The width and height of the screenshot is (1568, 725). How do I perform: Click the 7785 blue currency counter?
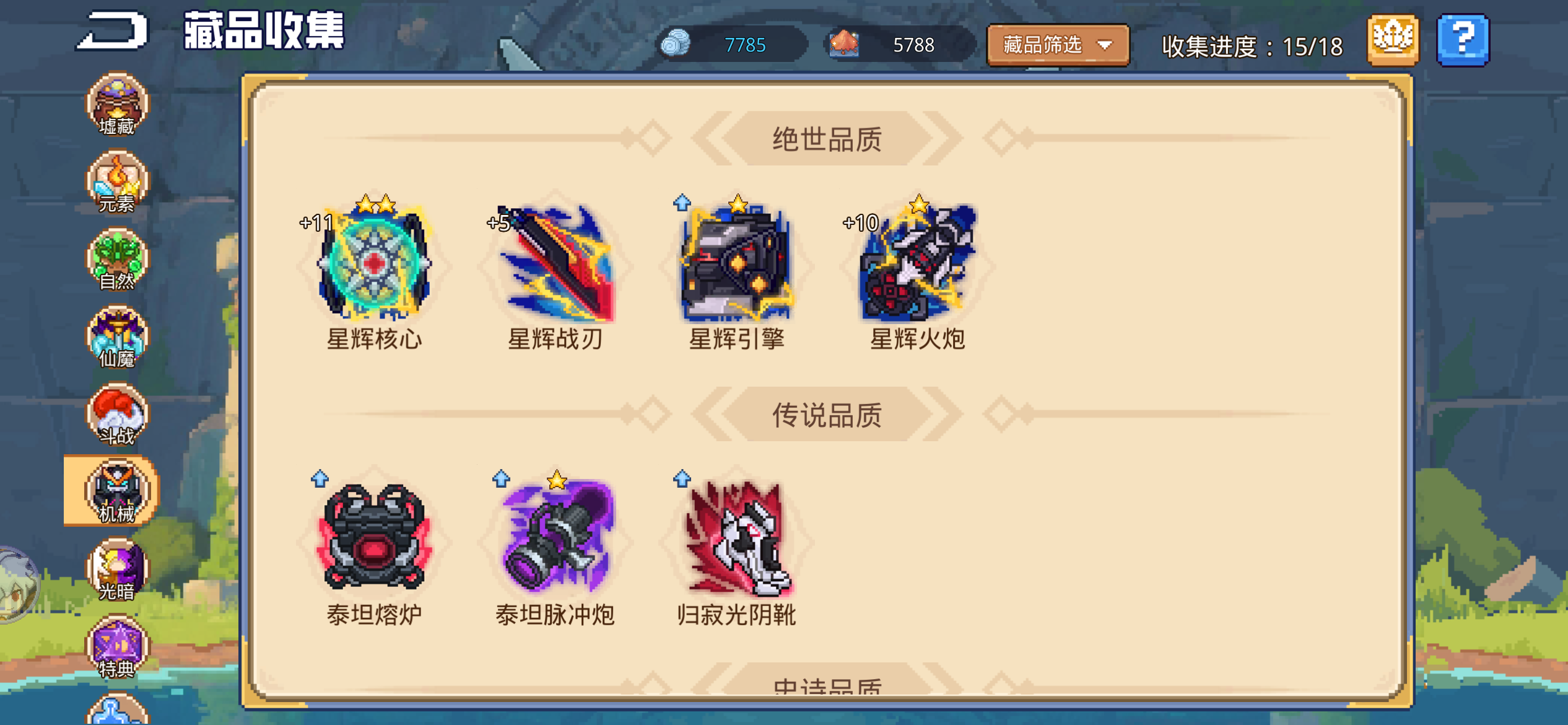click(x=732, y=45)
